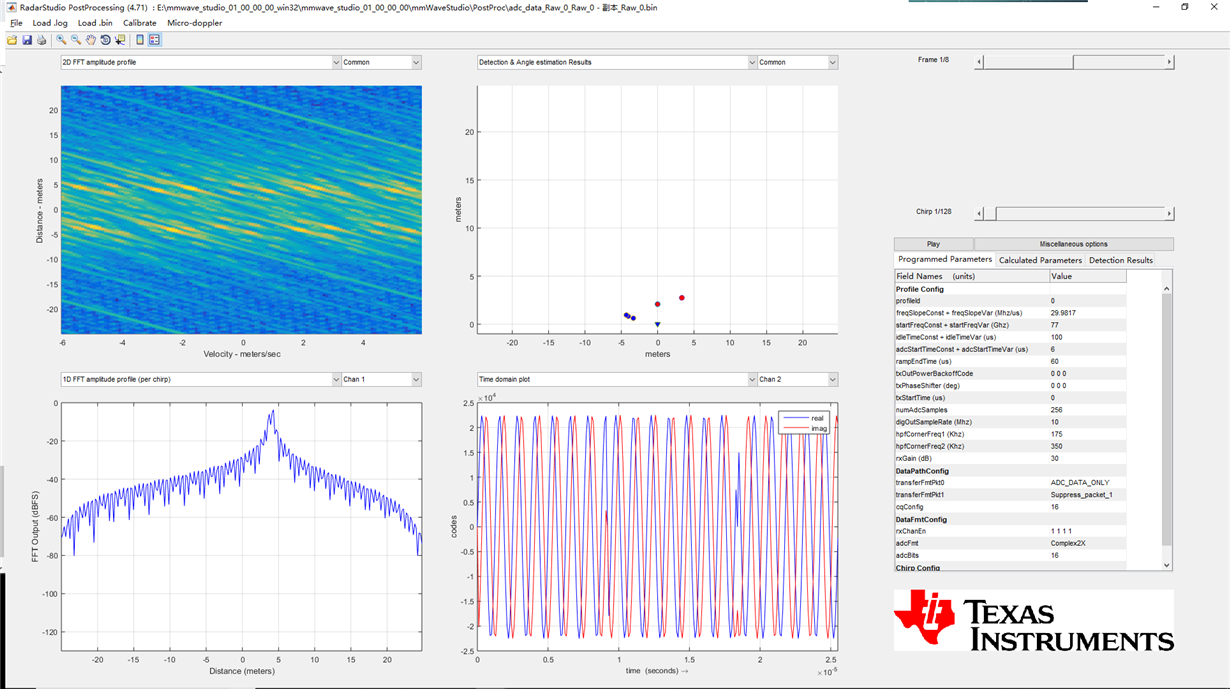This screenshot has height=689, width=1230.
Task: Open Detection & Angle estimation Results dropdown
Action: coord(617,62)
